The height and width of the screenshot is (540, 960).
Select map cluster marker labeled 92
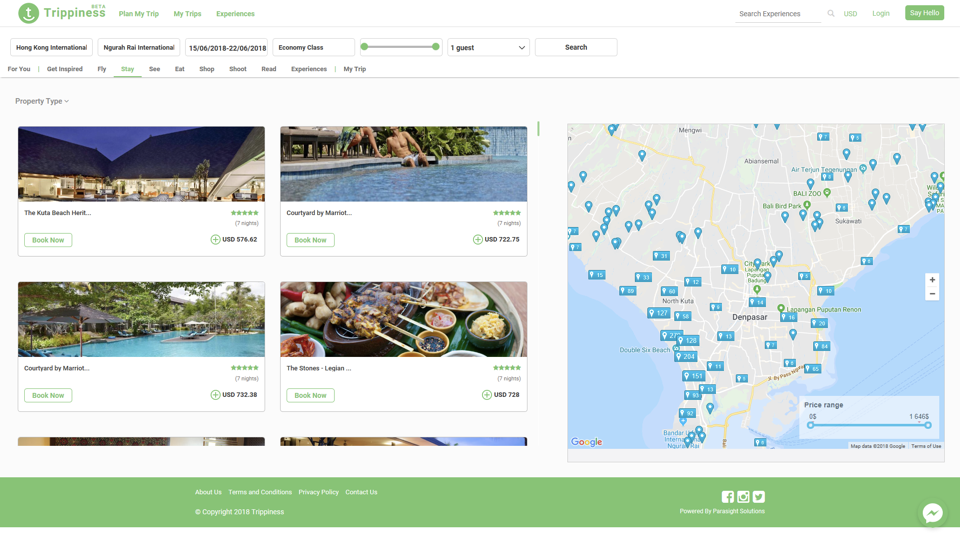pyautogui.click(x=687, y=413)
